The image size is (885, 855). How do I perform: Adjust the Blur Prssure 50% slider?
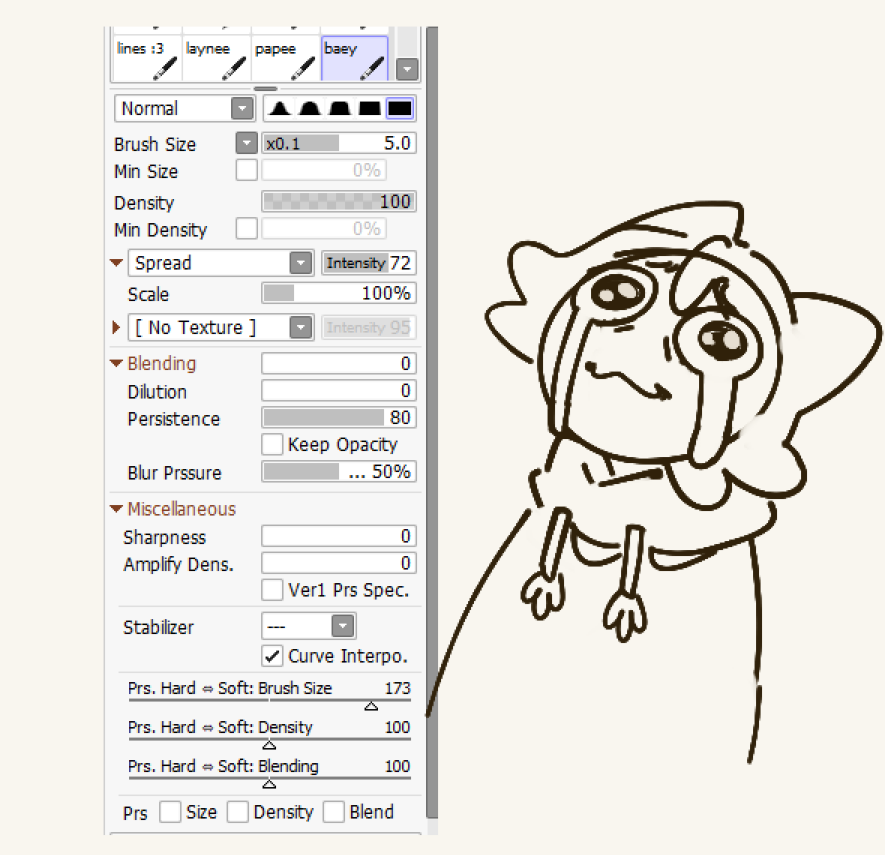(x=339, y=472)
